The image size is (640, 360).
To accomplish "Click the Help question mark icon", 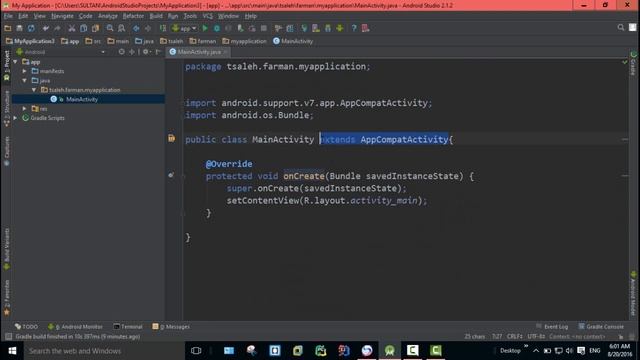I will click(x=354, y=28).
